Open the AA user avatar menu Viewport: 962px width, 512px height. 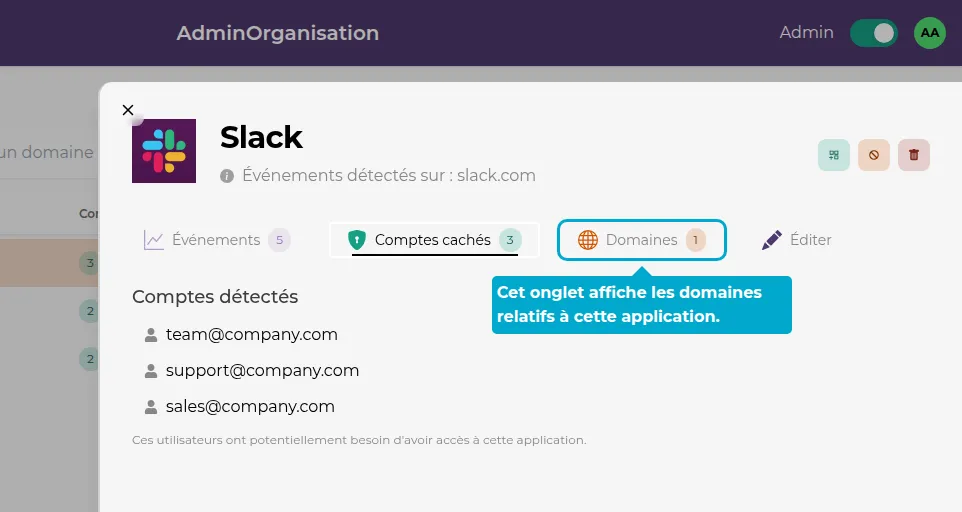(930, 33)
